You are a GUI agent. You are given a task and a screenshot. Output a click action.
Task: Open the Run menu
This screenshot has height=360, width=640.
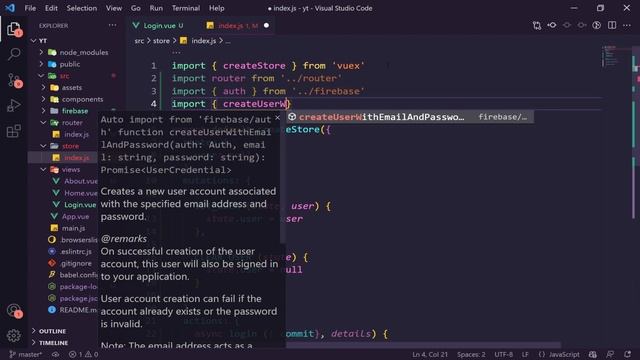[x=156, y=8]
